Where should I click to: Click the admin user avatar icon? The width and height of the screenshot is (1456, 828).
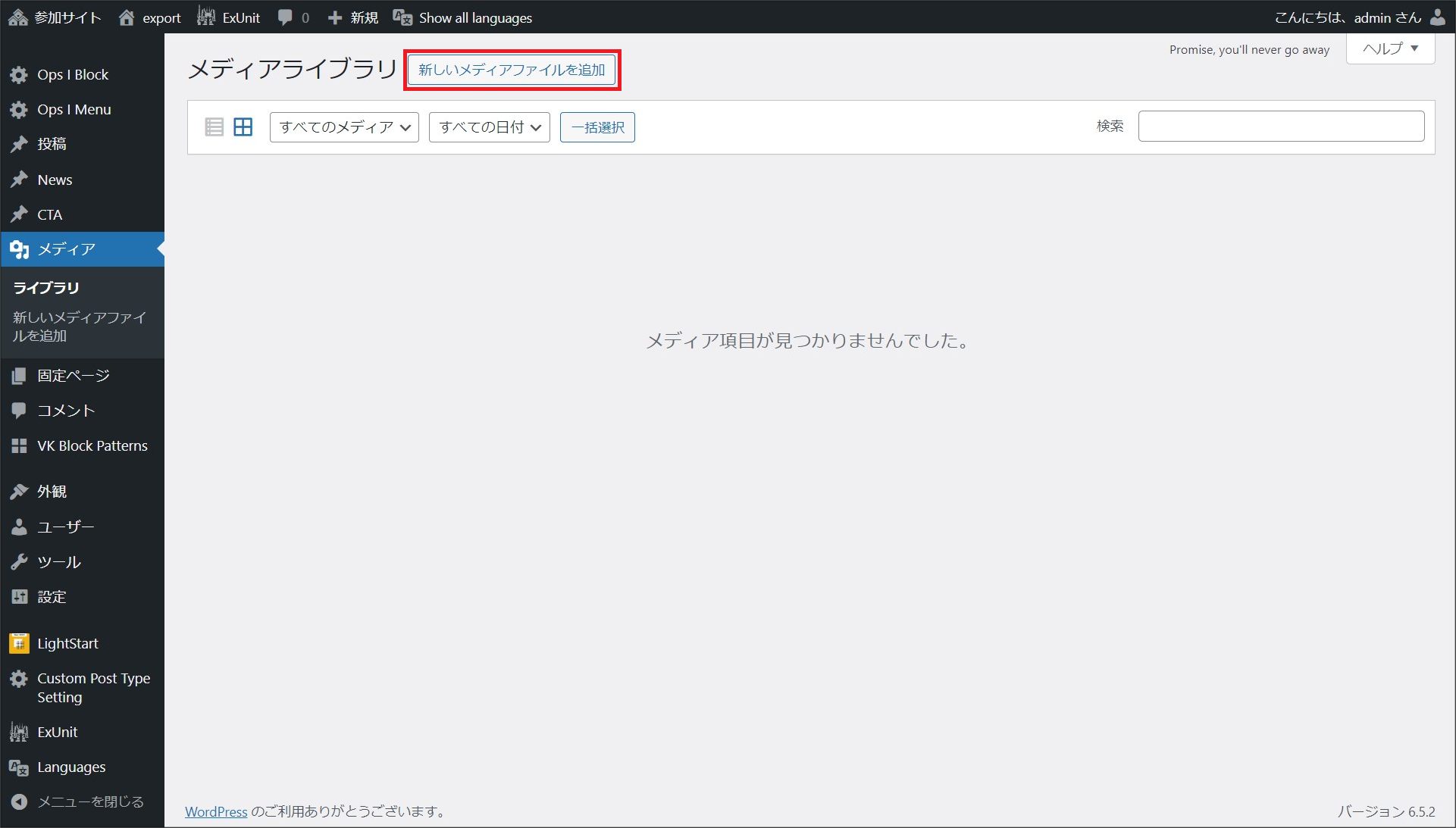1437,17
